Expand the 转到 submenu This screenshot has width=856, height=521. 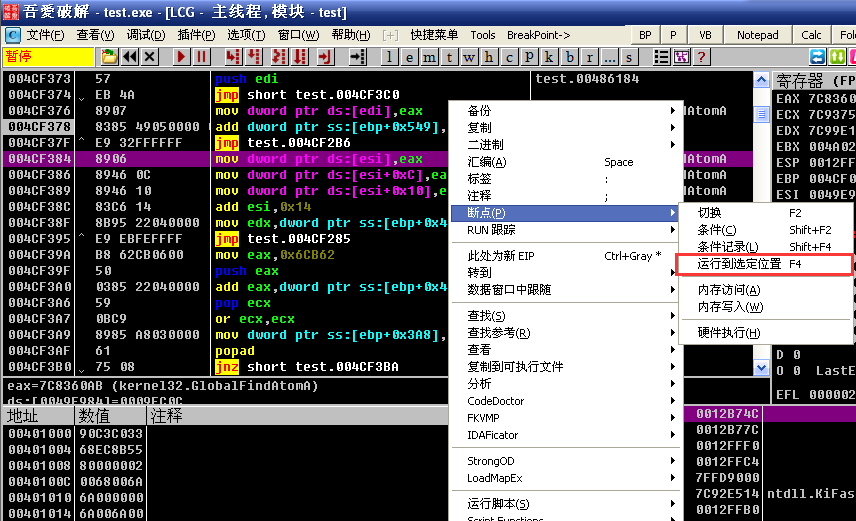click(566, 273)
